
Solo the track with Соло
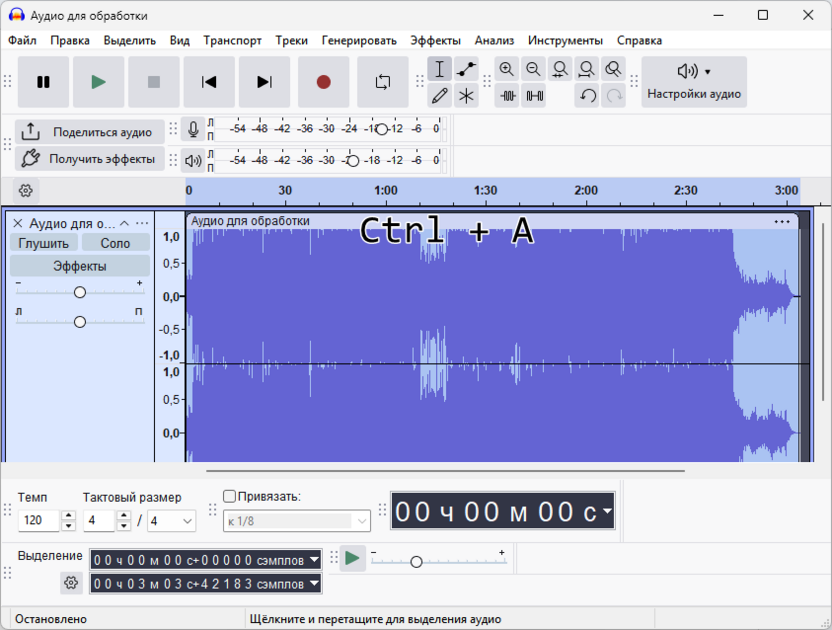coord(115,243)
